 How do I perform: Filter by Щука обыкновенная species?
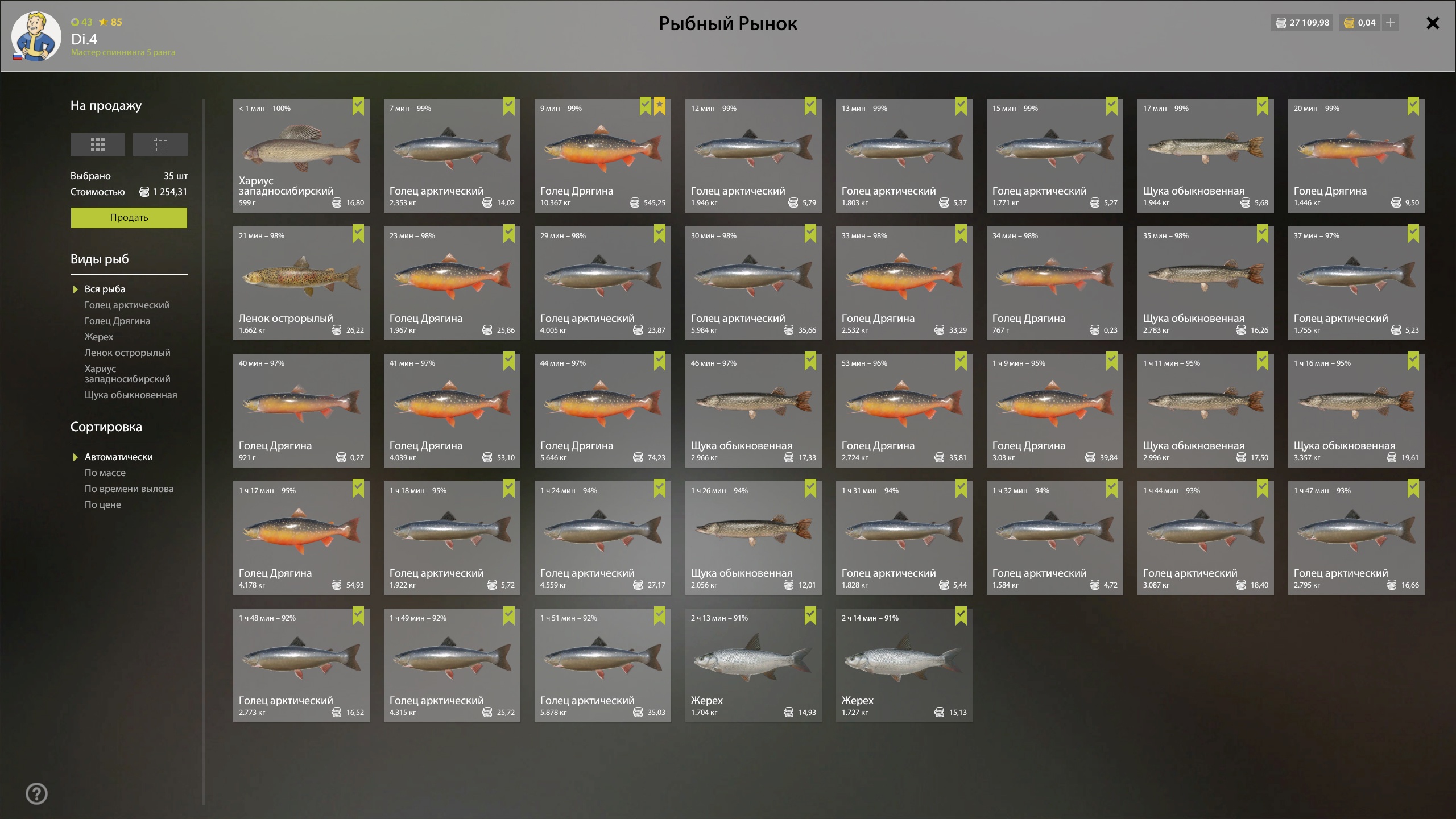(131, 395)
